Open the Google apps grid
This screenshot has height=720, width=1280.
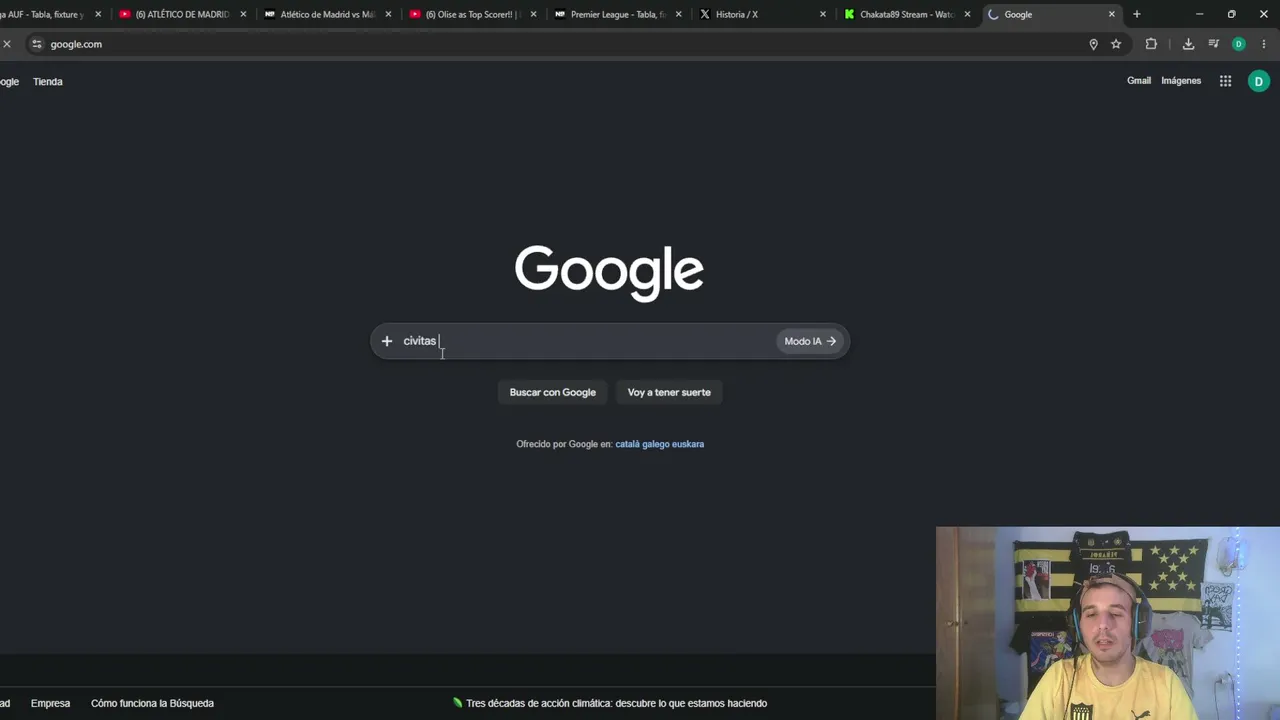coord(1225,81)
